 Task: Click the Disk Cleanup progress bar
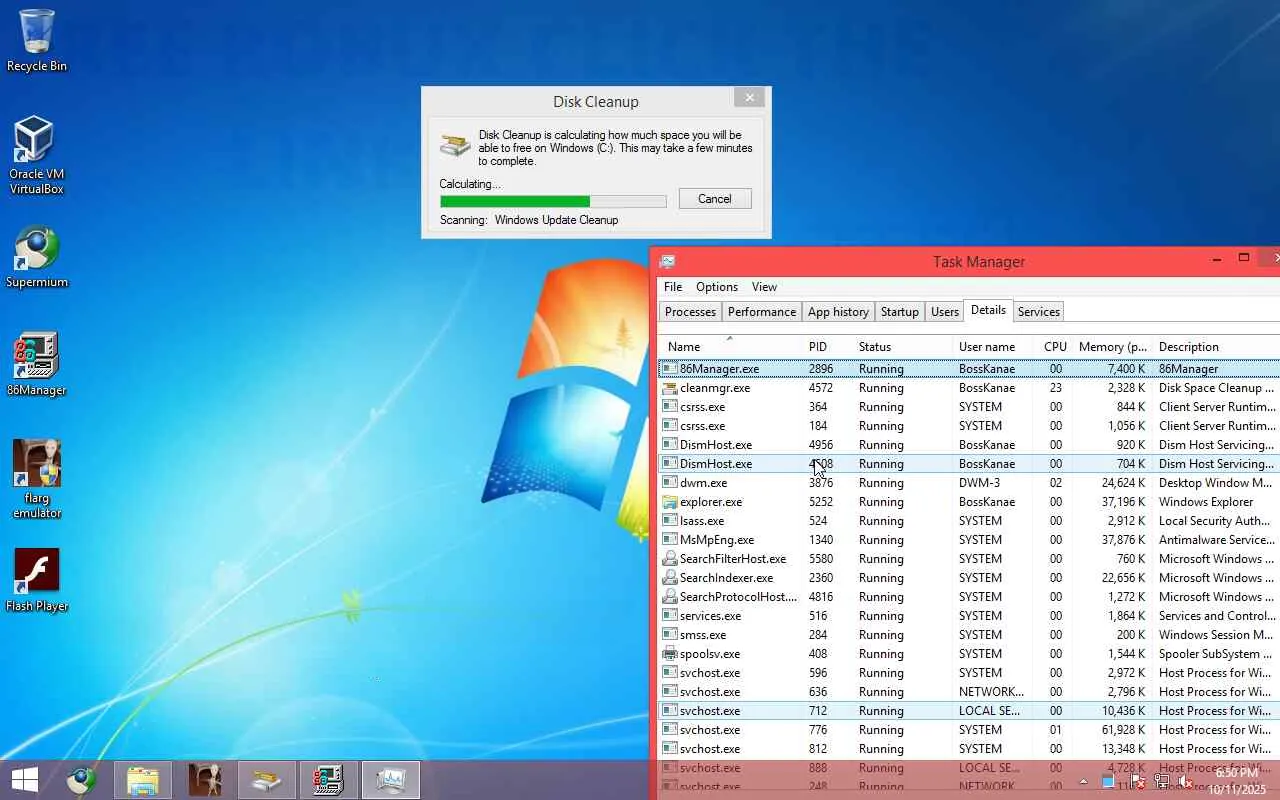coord(553,201)
